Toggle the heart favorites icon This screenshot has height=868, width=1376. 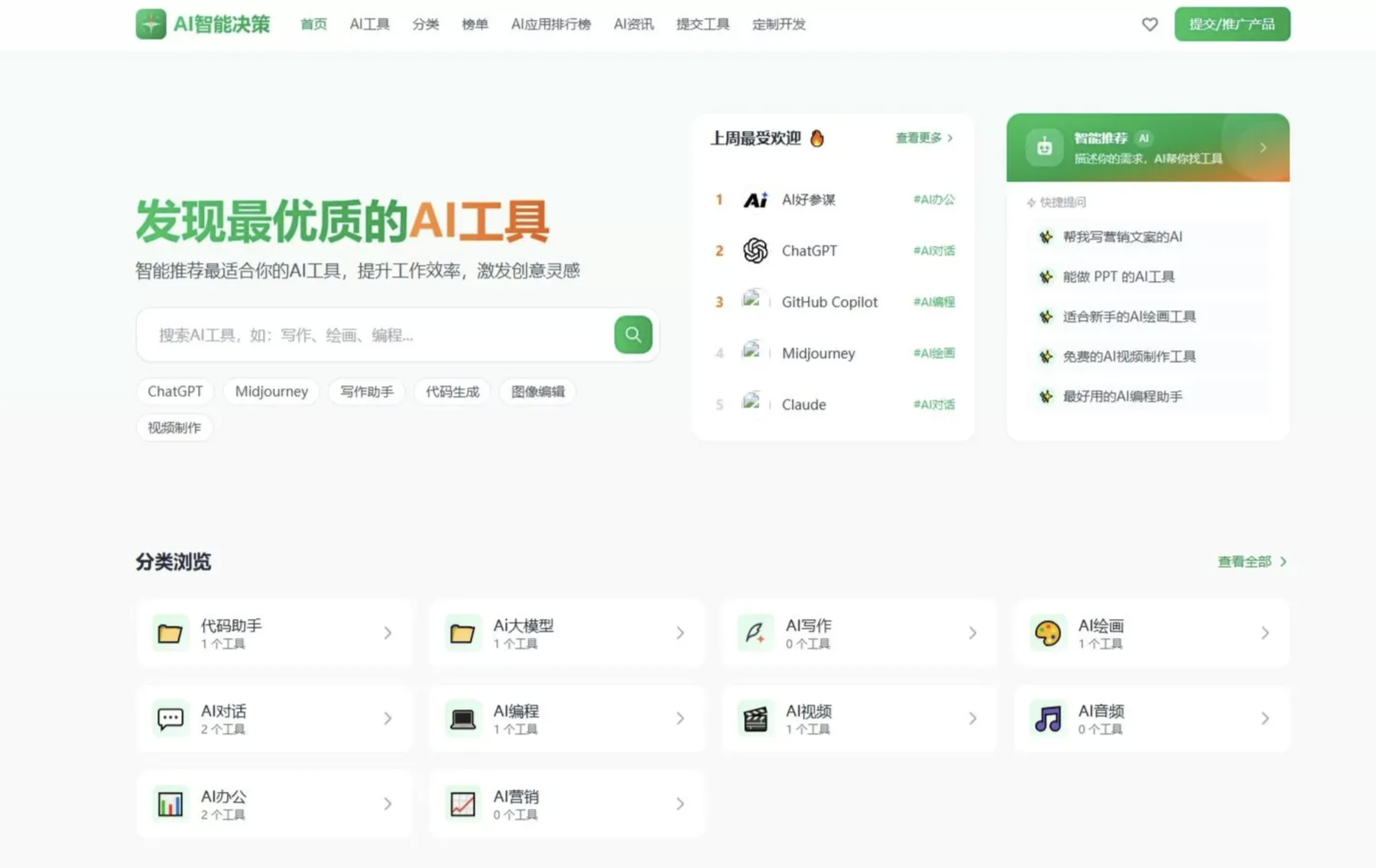pyautogui.click(x=1149, y=24)
